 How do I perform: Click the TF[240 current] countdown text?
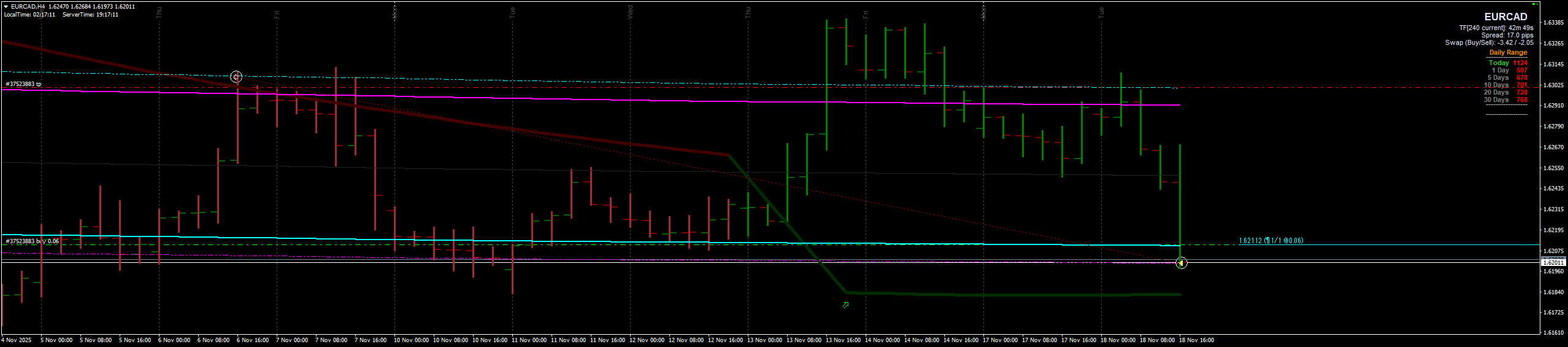click(x=1496, y=28)
